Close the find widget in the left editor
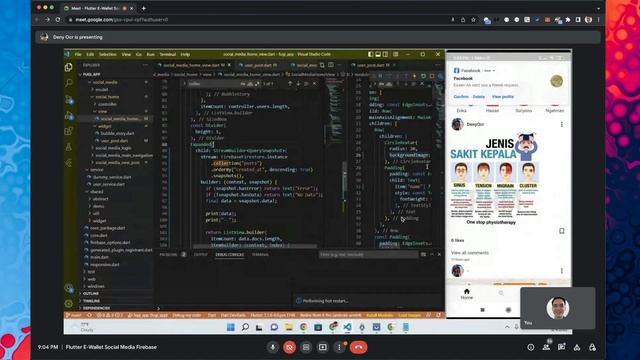The image size is (640, 360). point(314,84)
